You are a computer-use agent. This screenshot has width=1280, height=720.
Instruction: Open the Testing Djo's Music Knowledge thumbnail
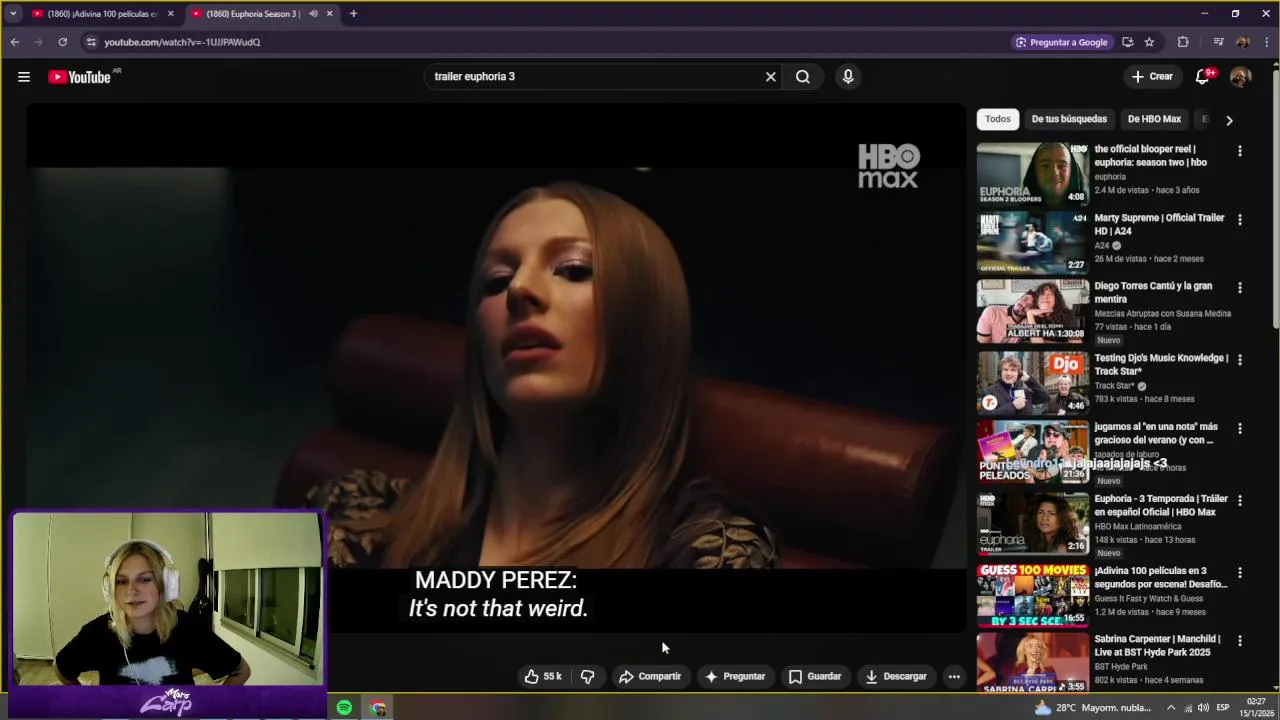[1032, 382]
